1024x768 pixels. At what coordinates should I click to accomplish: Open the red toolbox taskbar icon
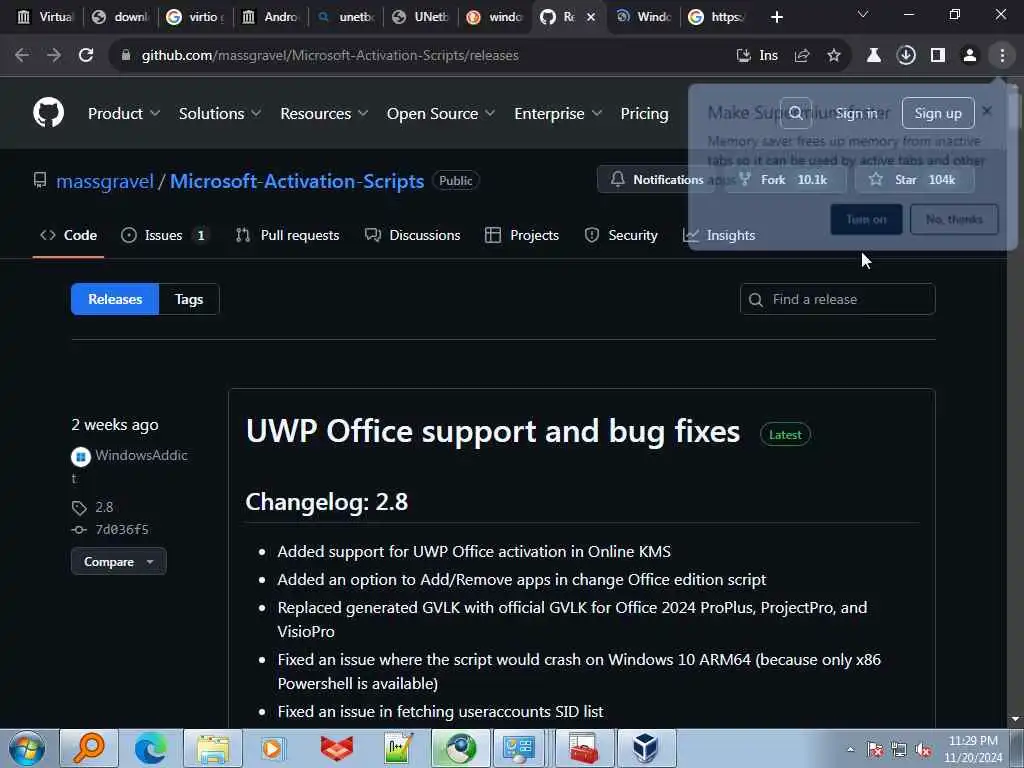[x=583, y=748]
